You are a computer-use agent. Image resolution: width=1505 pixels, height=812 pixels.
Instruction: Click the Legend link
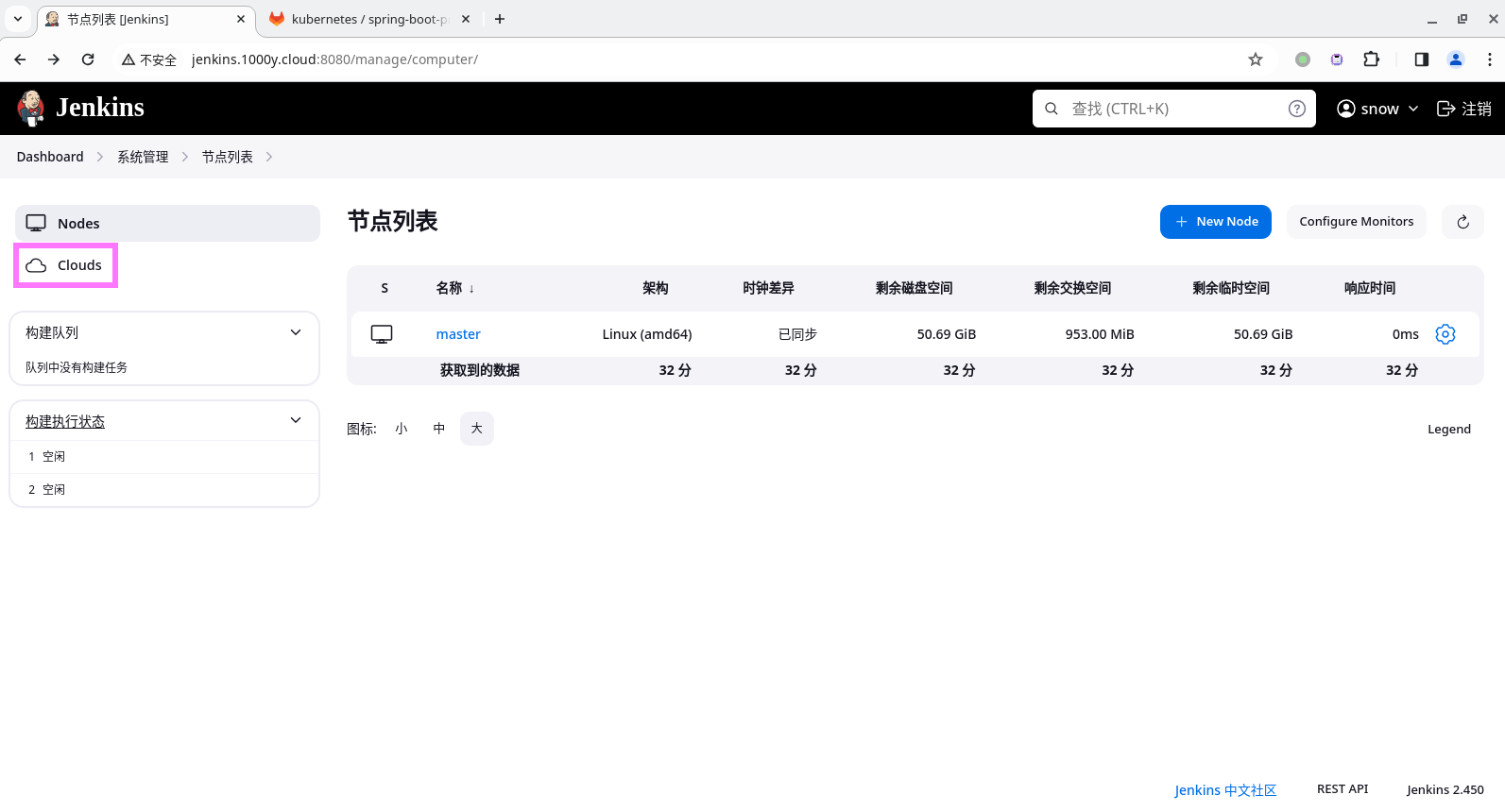pos(1449,429)
